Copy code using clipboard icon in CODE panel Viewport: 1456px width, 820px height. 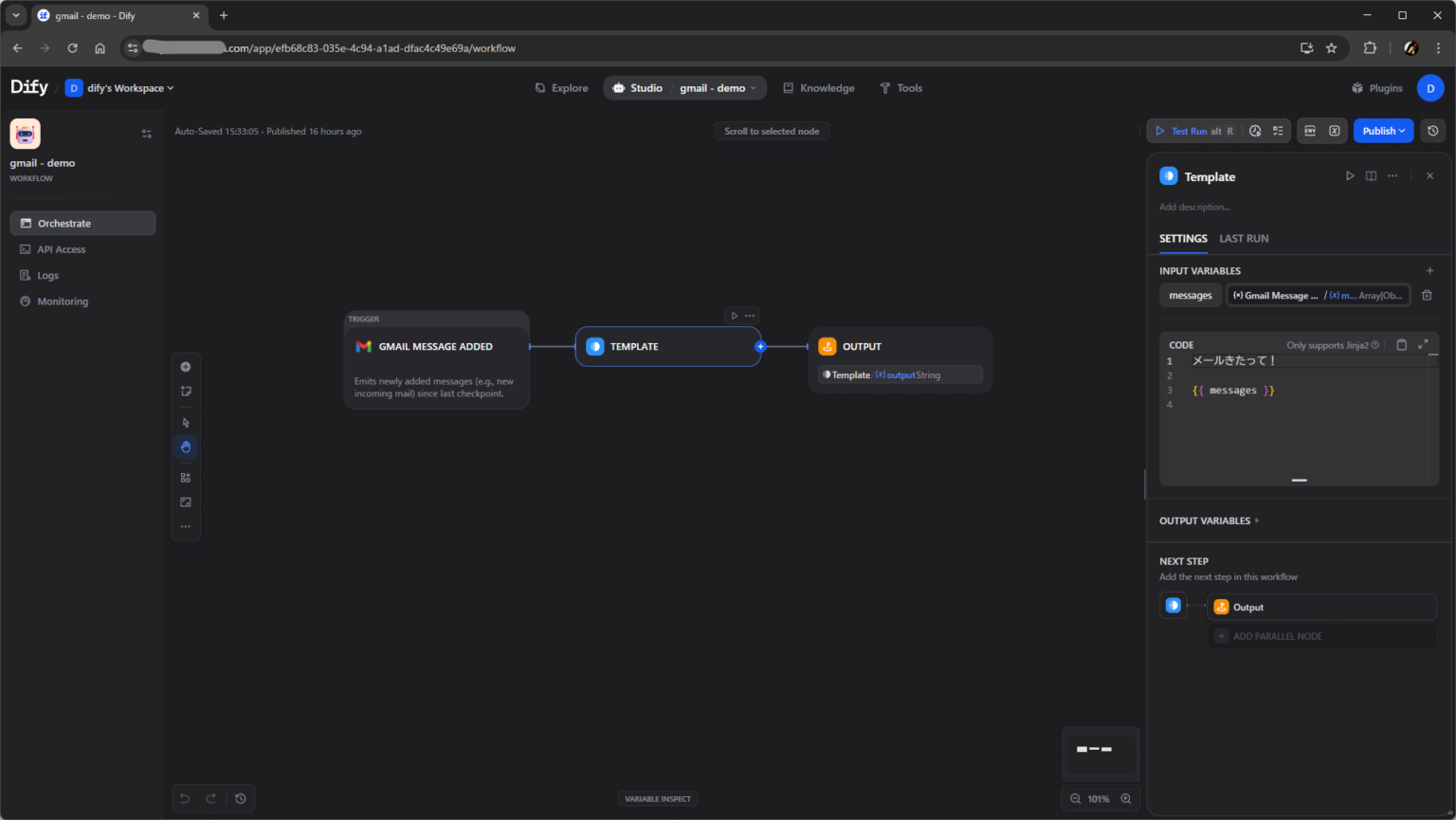(x=1402, y=344)
